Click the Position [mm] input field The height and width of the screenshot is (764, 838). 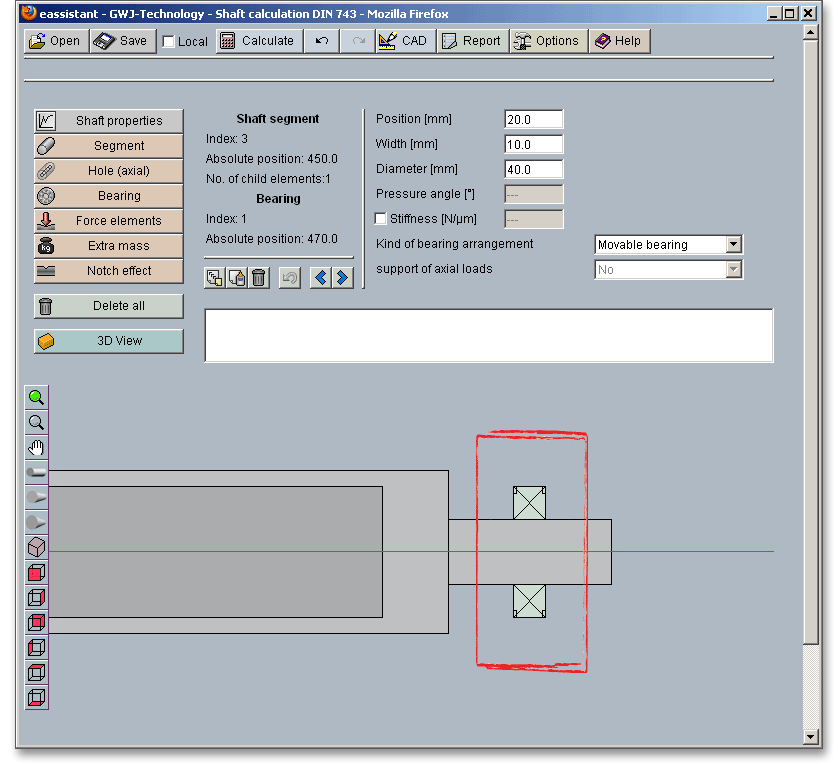point(533,120)
